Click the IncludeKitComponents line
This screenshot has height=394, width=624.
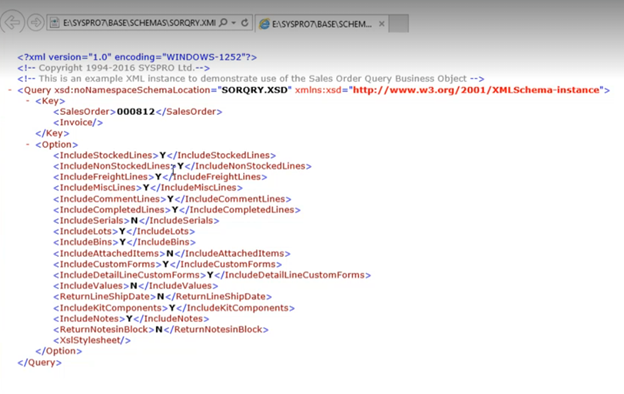(x=174, y=308)
